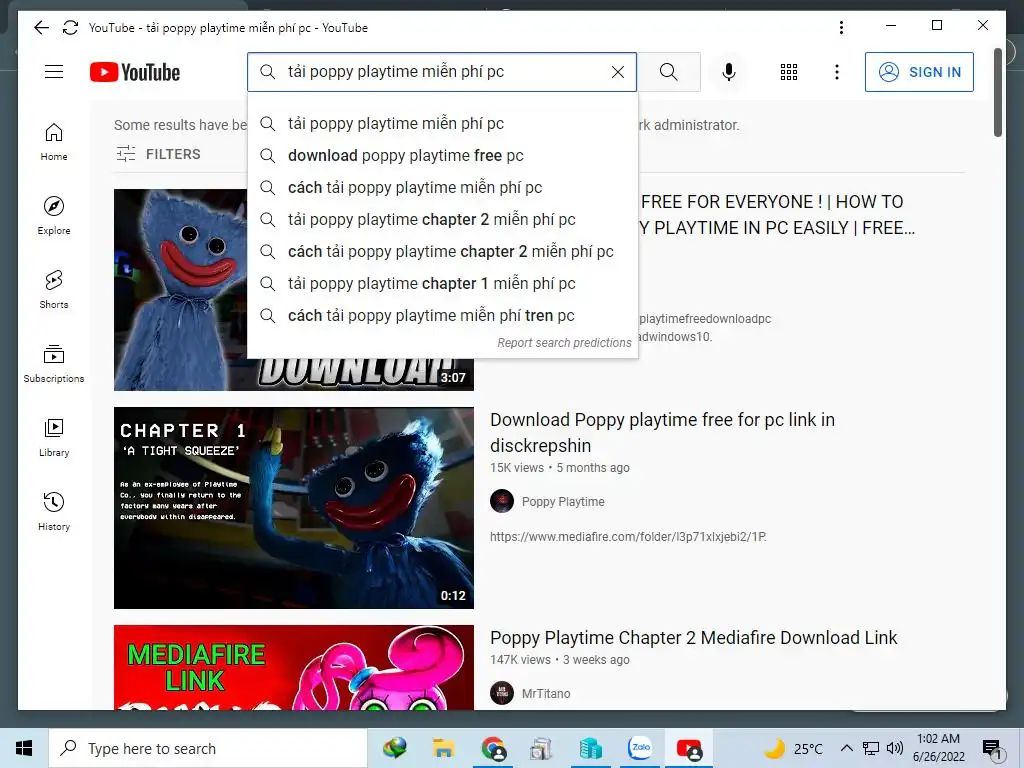
Task: Open the YouTube apps grid
Action: point(789,72)
